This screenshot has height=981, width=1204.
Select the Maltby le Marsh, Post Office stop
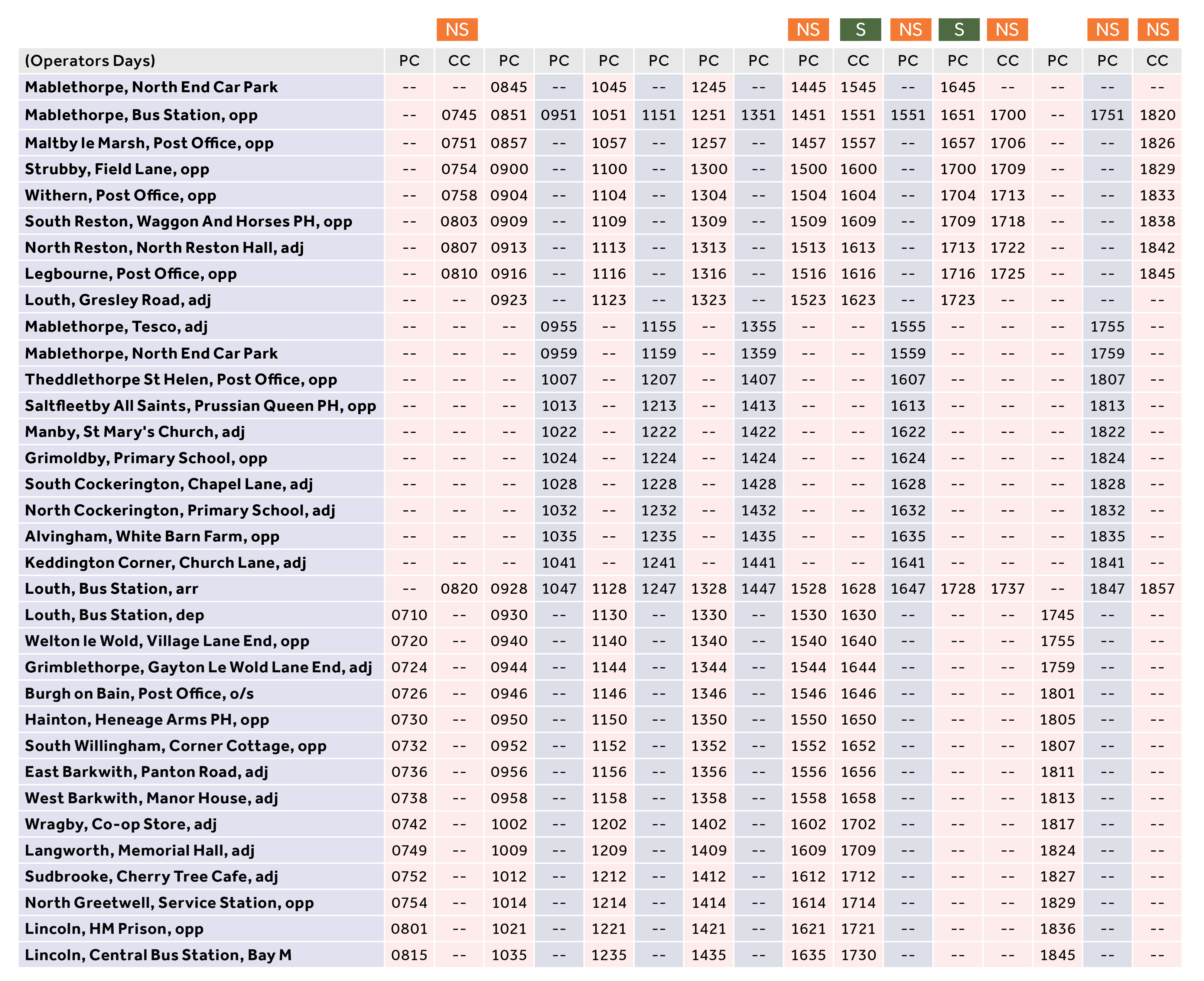click(149, 143)
